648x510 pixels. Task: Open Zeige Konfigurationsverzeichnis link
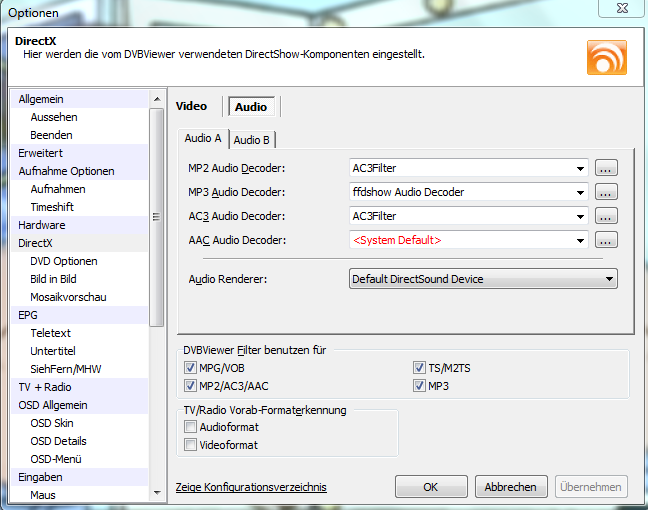[251, 487]
